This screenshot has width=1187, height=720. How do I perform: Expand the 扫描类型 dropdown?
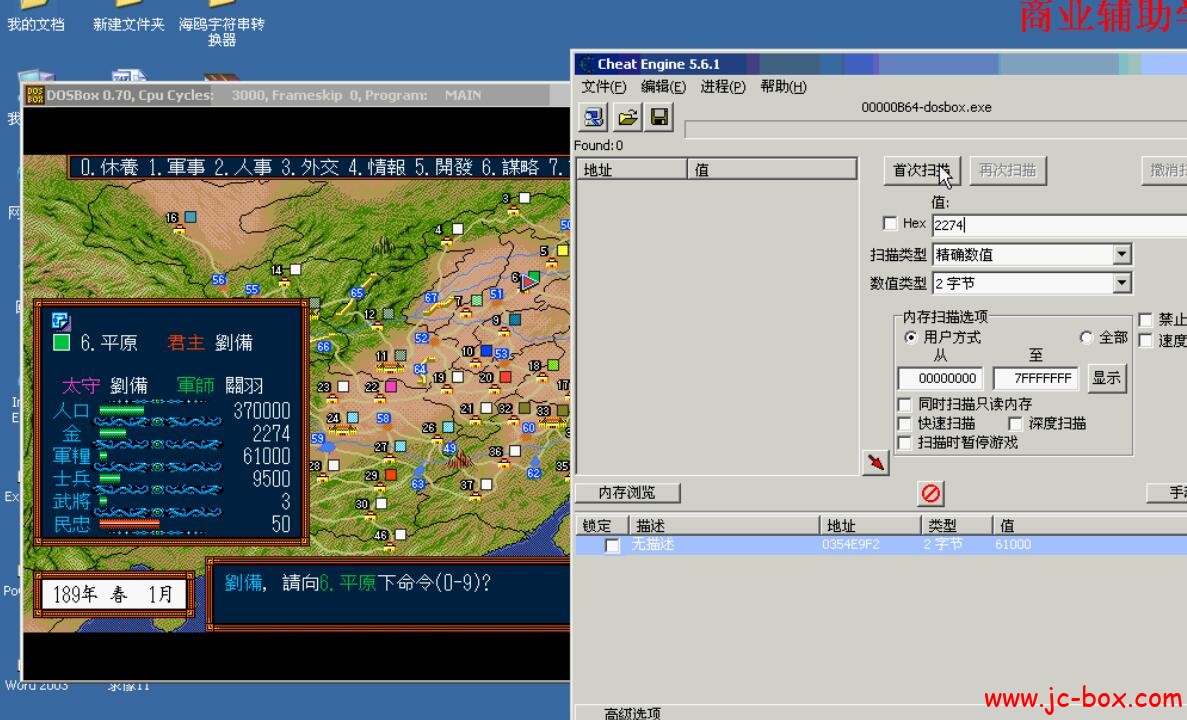pyautogui.click(x=1121, y=255)
